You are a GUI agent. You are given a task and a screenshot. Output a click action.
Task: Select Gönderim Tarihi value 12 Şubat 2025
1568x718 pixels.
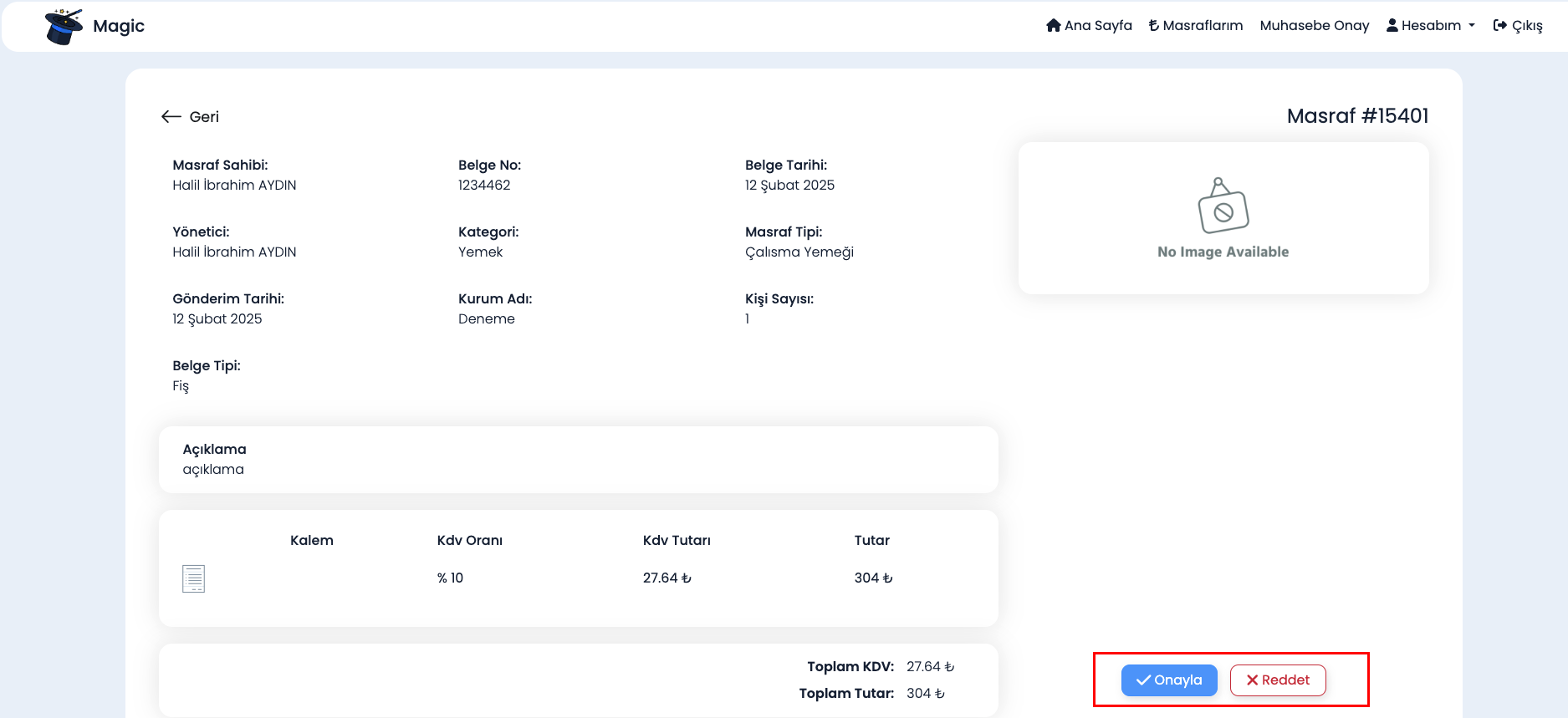217,318
